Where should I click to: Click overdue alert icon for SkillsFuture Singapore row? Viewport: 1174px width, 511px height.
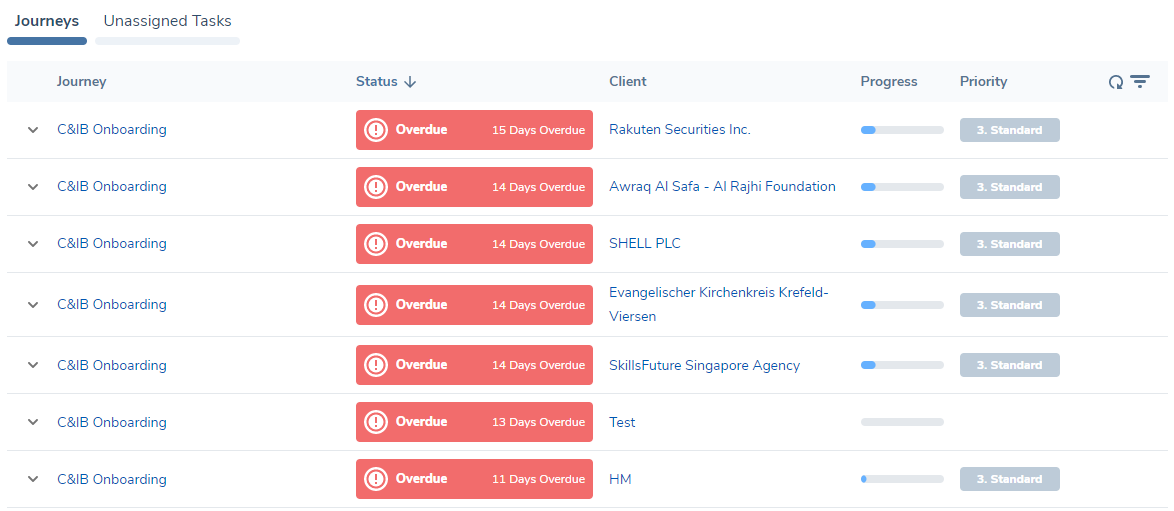[x=376, y=365]
